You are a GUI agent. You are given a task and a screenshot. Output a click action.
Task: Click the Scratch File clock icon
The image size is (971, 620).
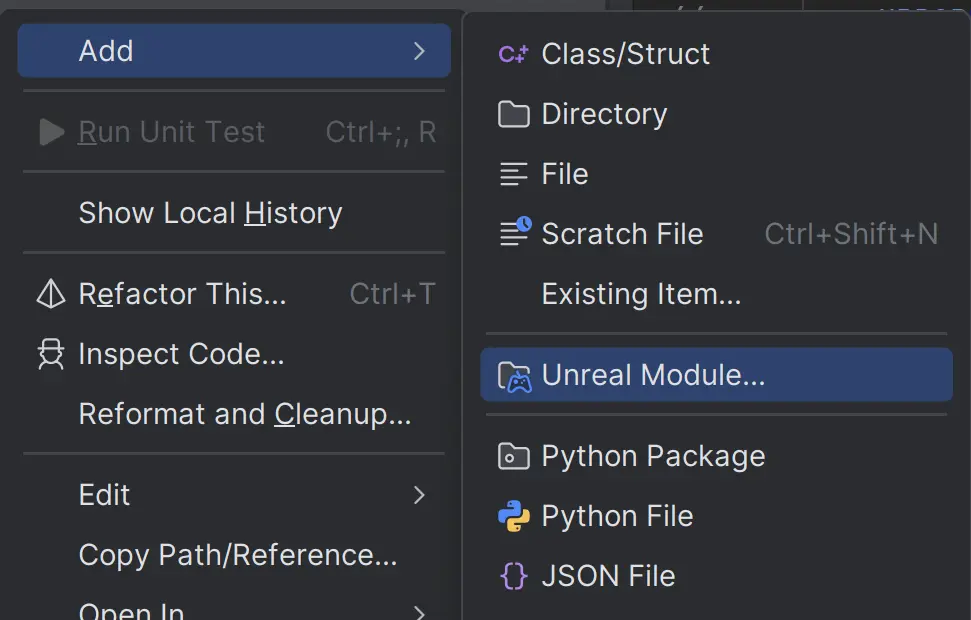click(515, 233)
